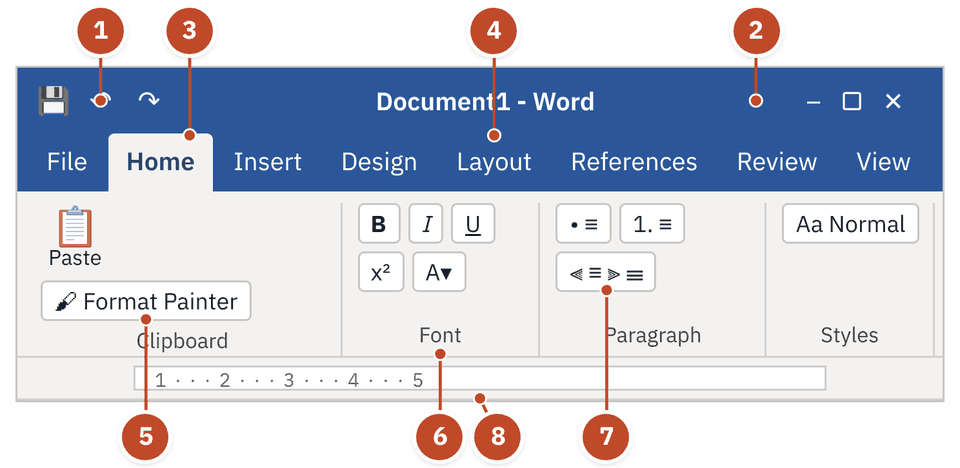Apply superscript x² formatting
The height and width of the screenshot is (468, 960).
click(381, 272)
